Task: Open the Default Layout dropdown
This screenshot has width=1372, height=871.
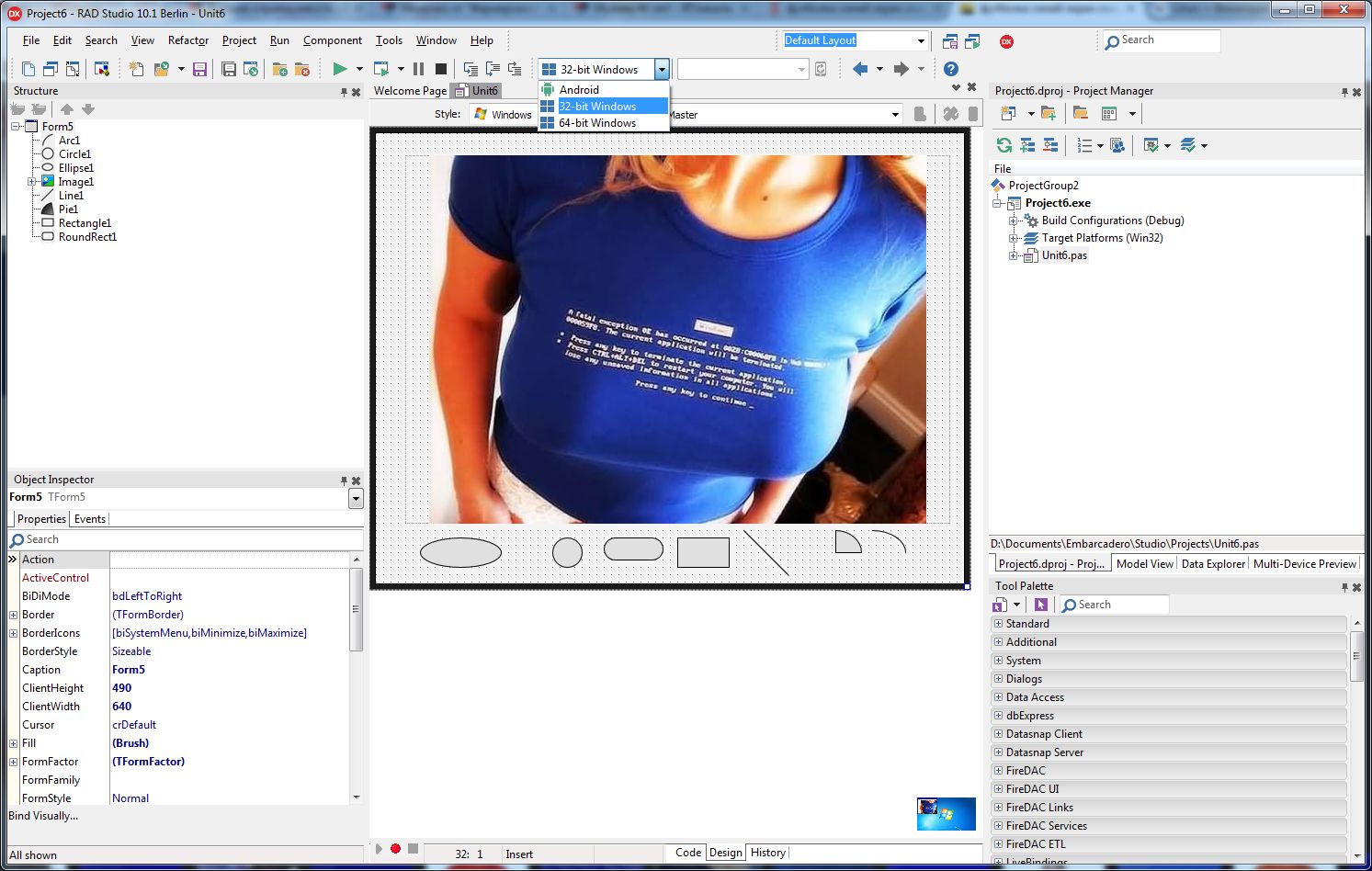Action: coord(921,40)
